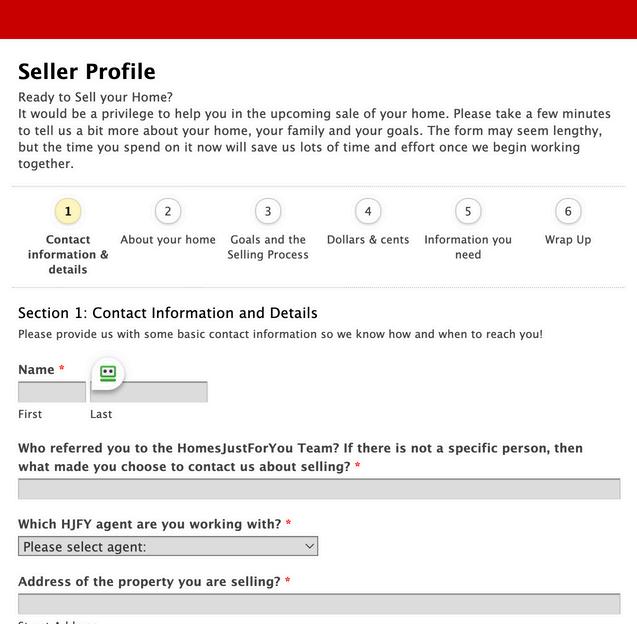The height and width of the screenshot is (624, 637).
Task: Open step 5 circle indicator
Action: coord(468,211)
